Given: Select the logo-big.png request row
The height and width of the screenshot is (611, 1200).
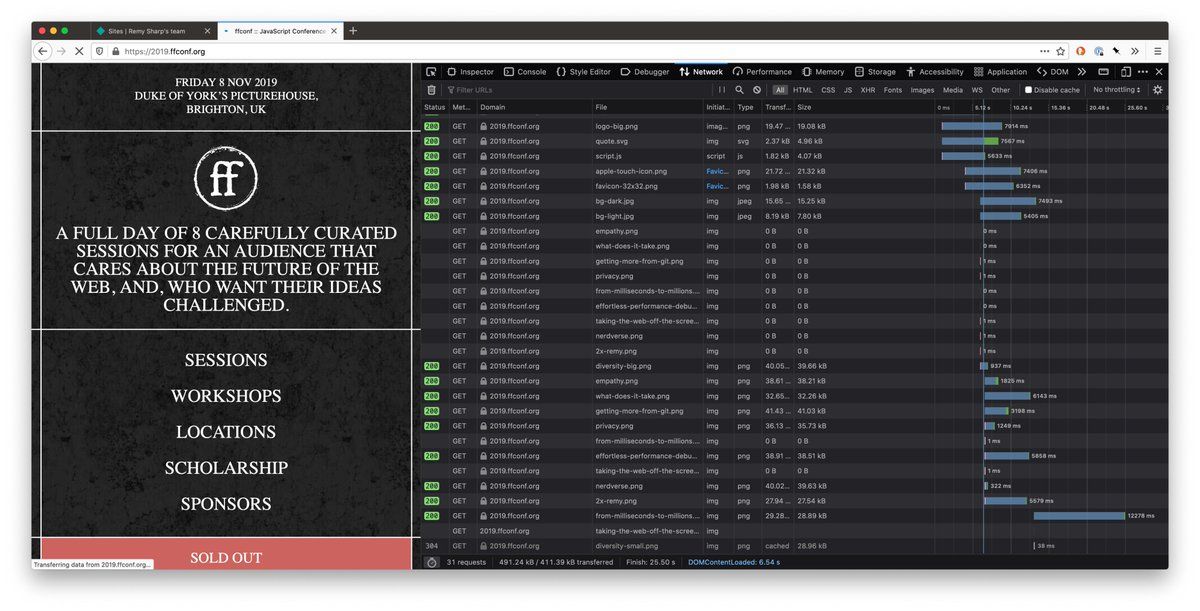Looking at the screenshot, I should pos(794,126).
